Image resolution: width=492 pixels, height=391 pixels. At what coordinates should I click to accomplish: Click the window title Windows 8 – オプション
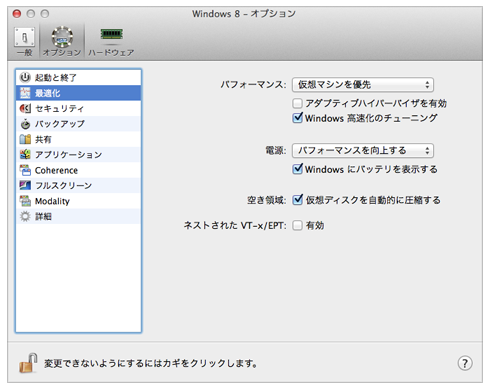tap(244, 14)
